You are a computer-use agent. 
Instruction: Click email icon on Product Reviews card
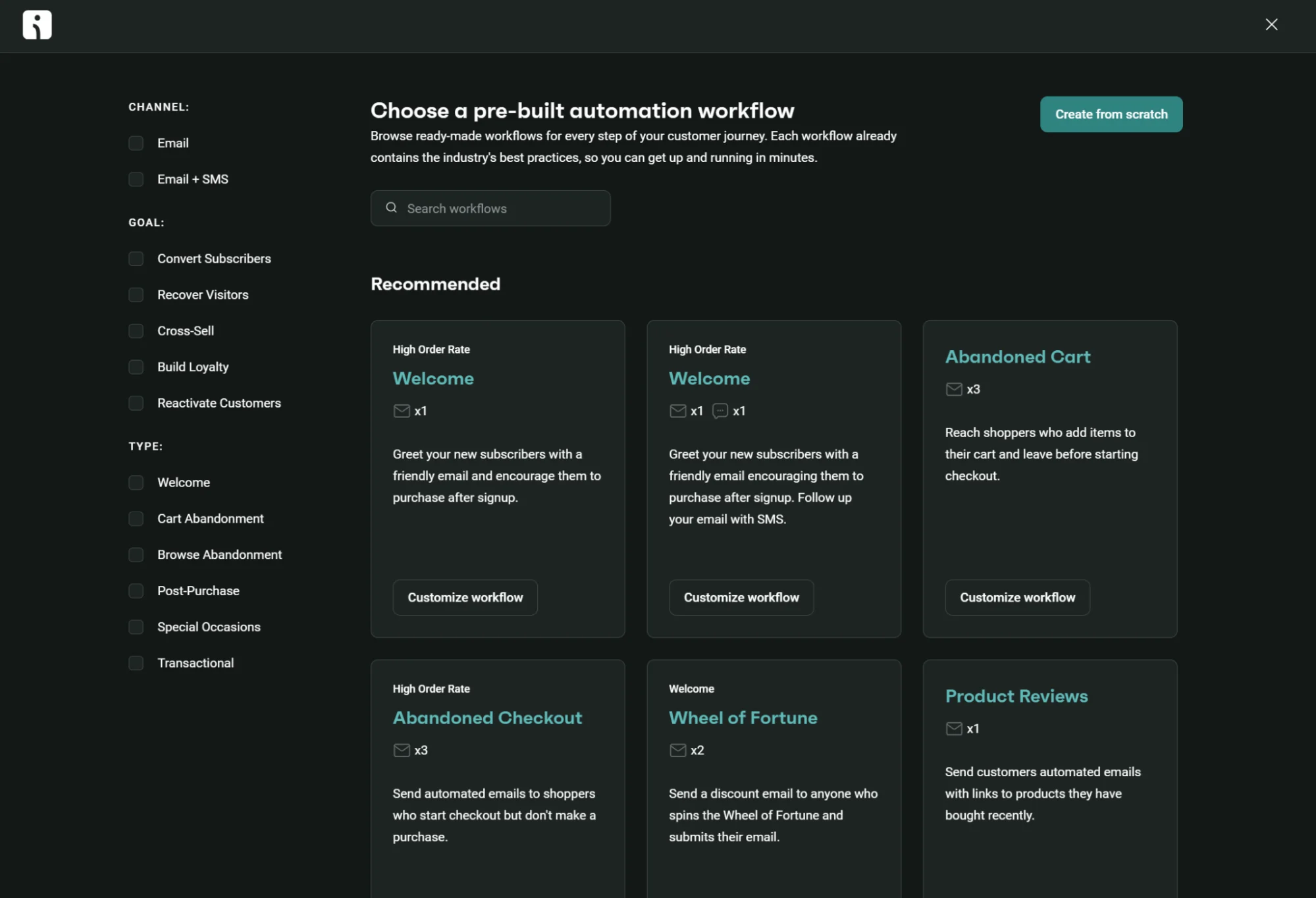(954, 728)
